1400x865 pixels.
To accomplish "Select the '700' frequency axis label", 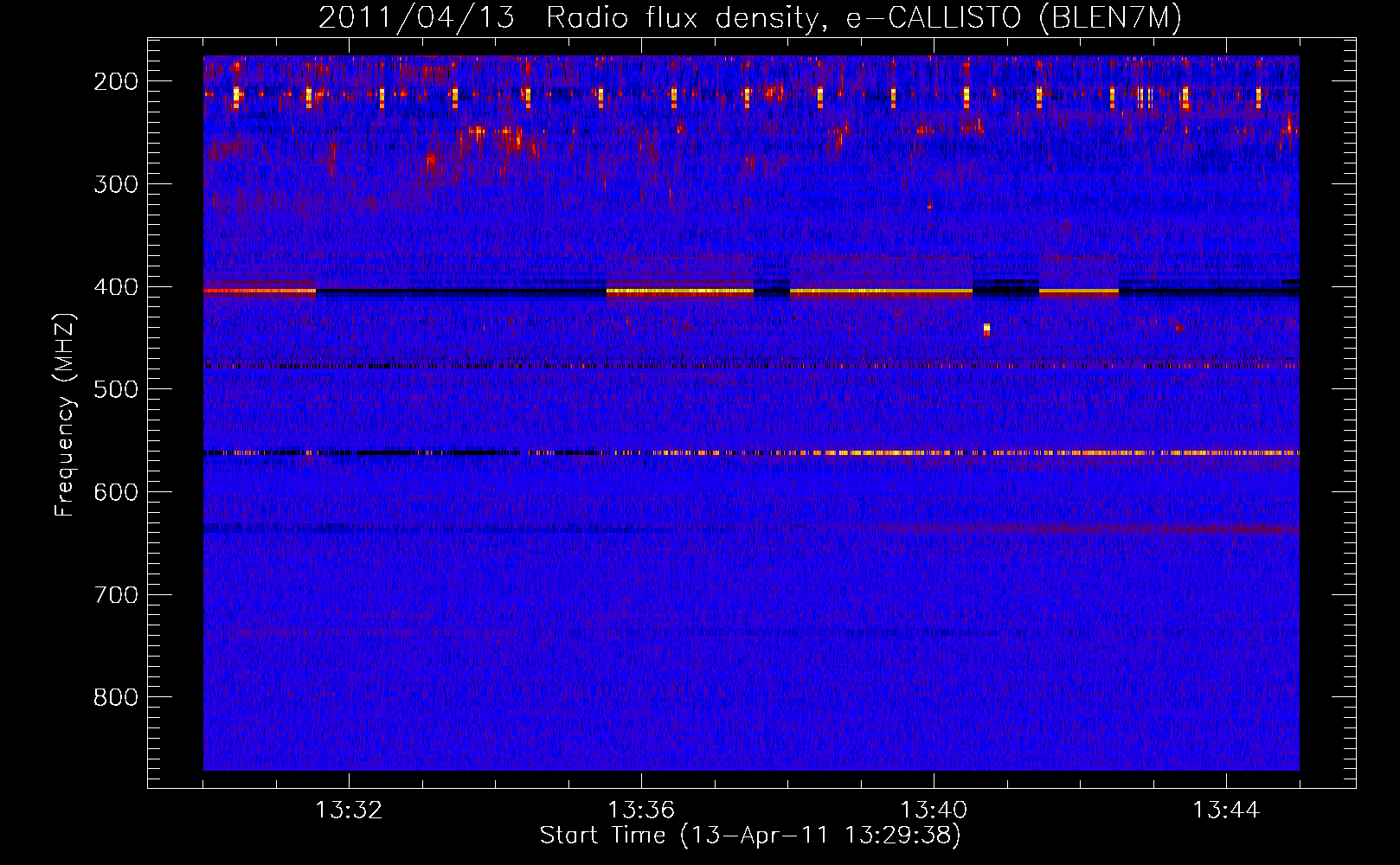I will [x=116, y=594].
